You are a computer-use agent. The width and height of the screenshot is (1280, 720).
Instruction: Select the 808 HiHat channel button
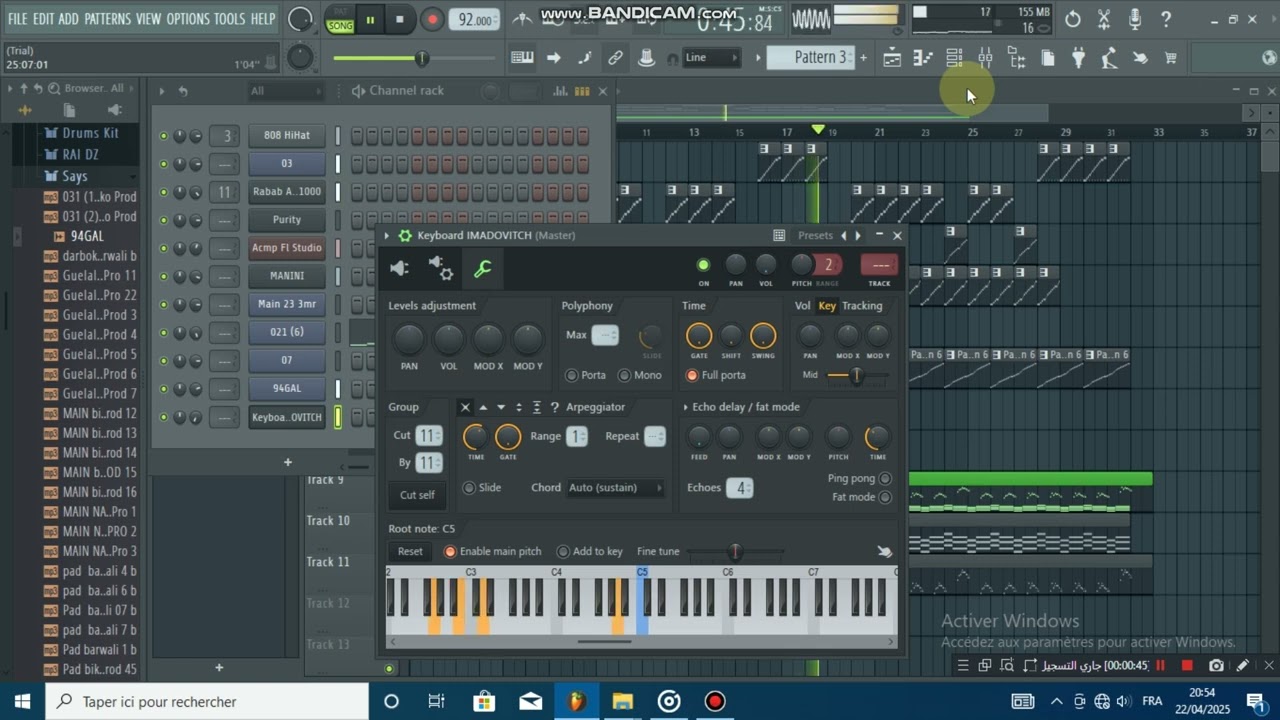pyautogui.click(x=287, y=136)
